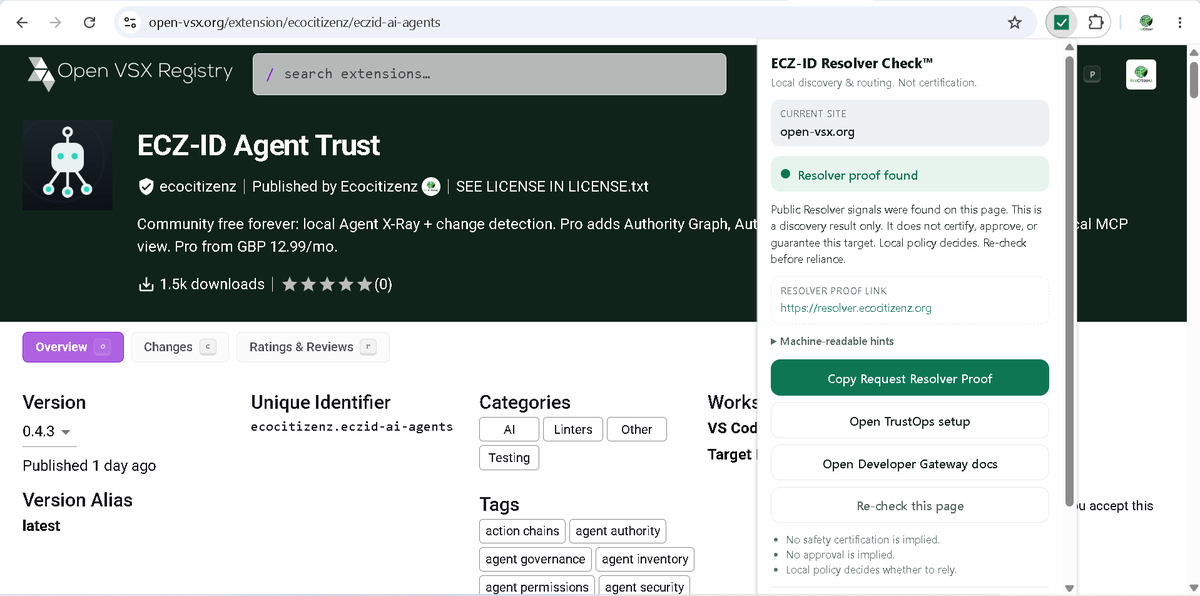Click Copy Request Resolver Proof button

click(910, 378)
